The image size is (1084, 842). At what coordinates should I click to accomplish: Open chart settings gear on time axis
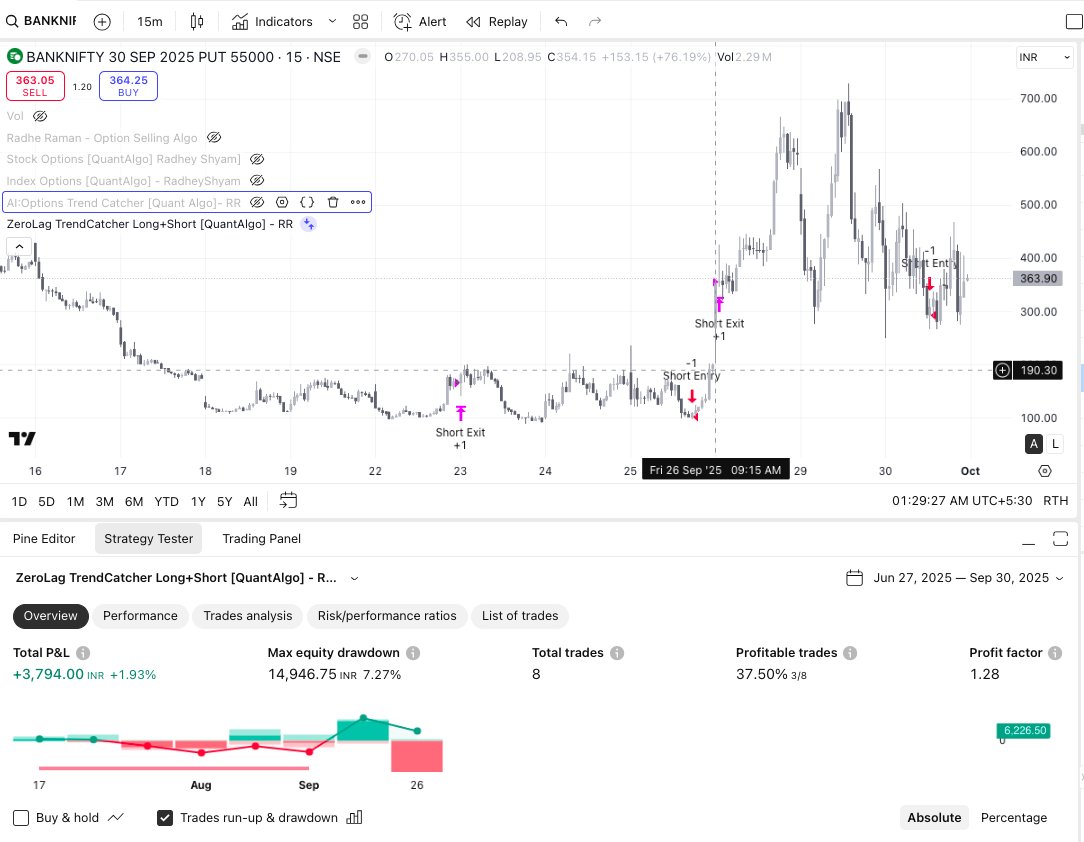(1045, 471)
